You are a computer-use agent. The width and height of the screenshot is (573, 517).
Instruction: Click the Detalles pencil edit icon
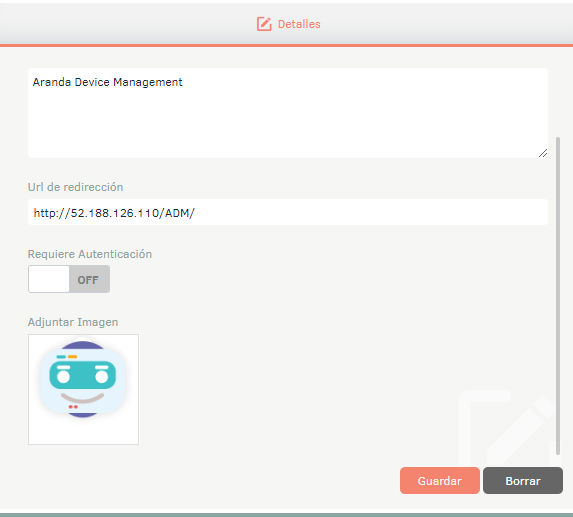click(x=264, y=24)
